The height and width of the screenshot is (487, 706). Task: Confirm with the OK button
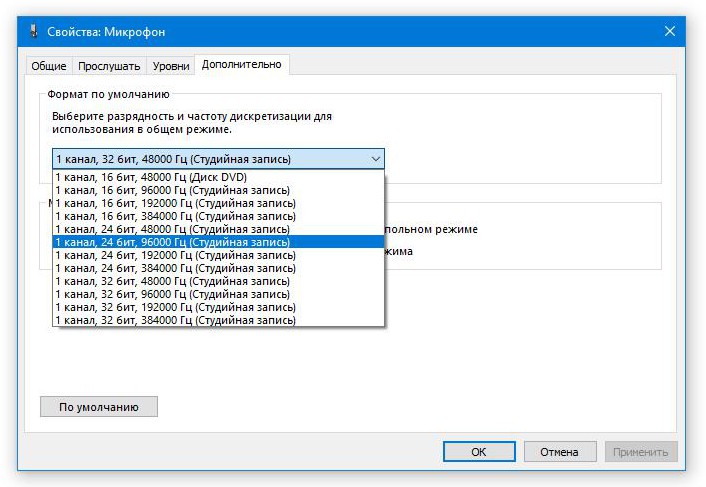coord(479,452)
